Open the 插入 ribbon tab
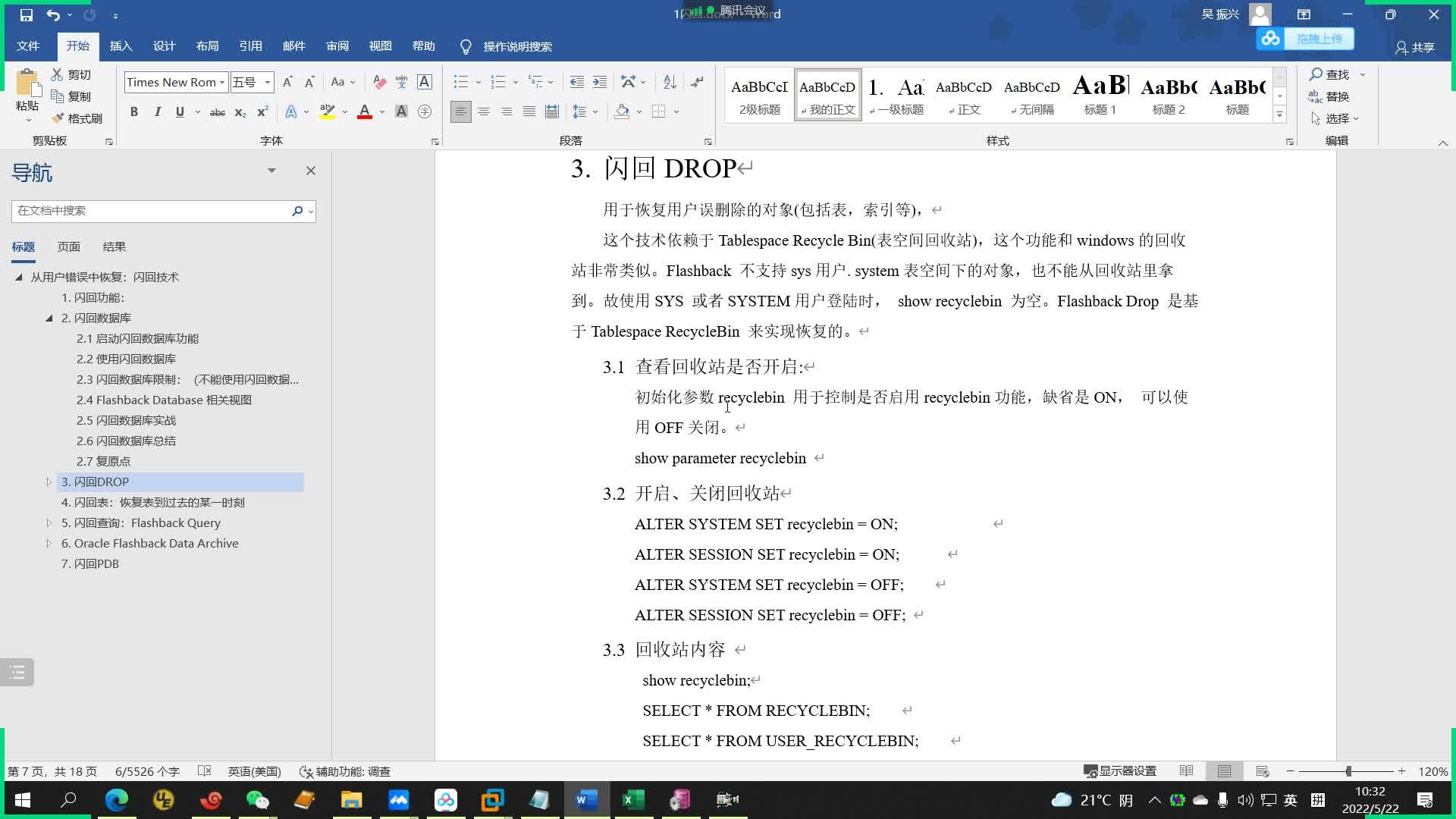Viewport: 1456px width, 819px height. tap(121, 46)
